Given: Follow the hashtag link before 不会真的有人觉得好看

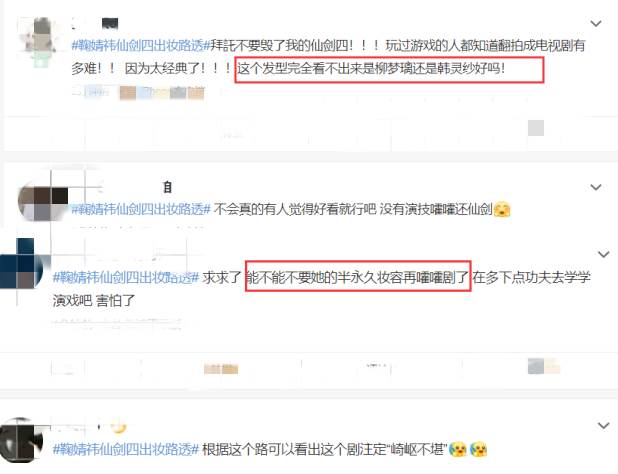Looking at the screenshot, I should [x=140, y=209].
